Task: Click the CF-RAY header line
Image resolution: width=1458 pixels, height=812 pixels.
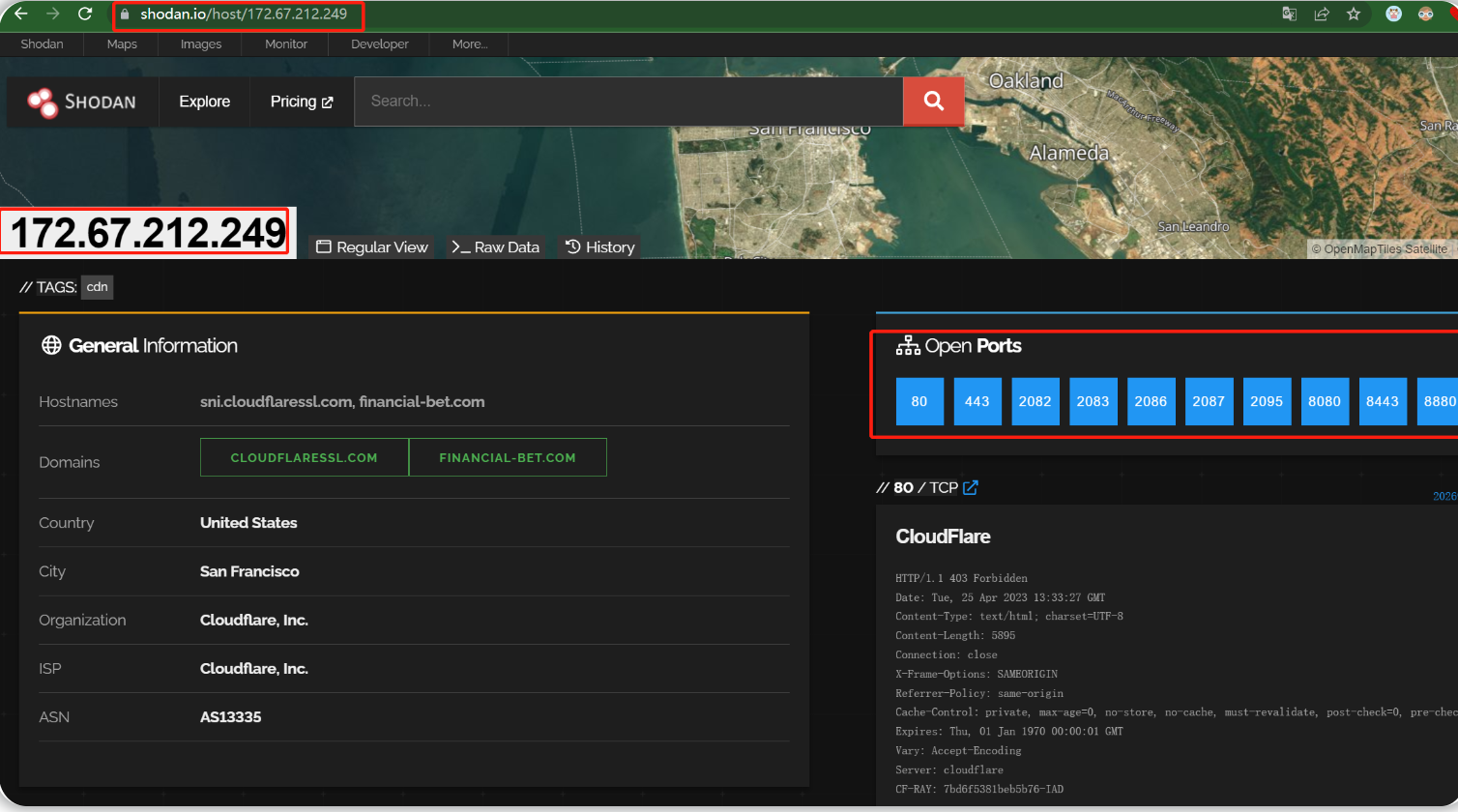Action: click(979, 790)
